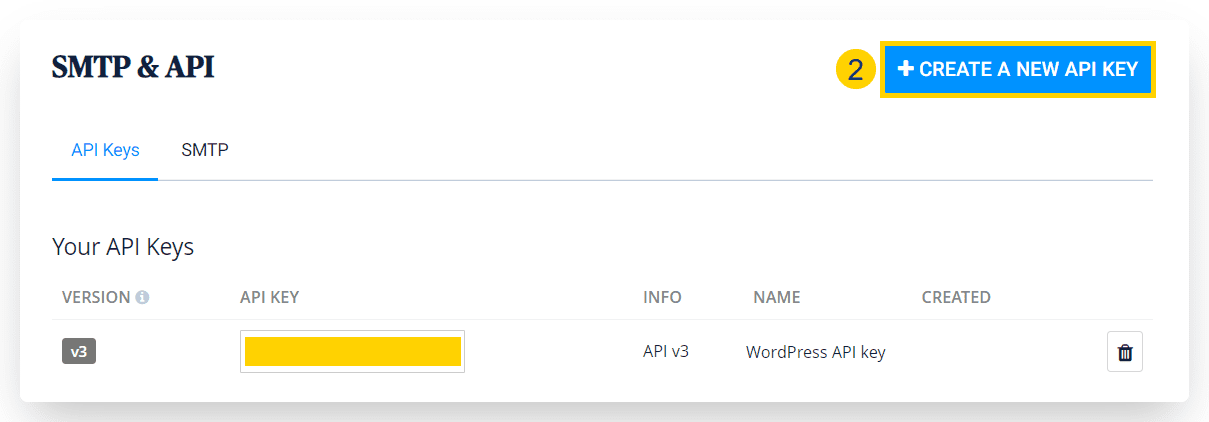Click the CREATED column header
This screenshot has height=422, width=1209.
[x=956, y=298]
